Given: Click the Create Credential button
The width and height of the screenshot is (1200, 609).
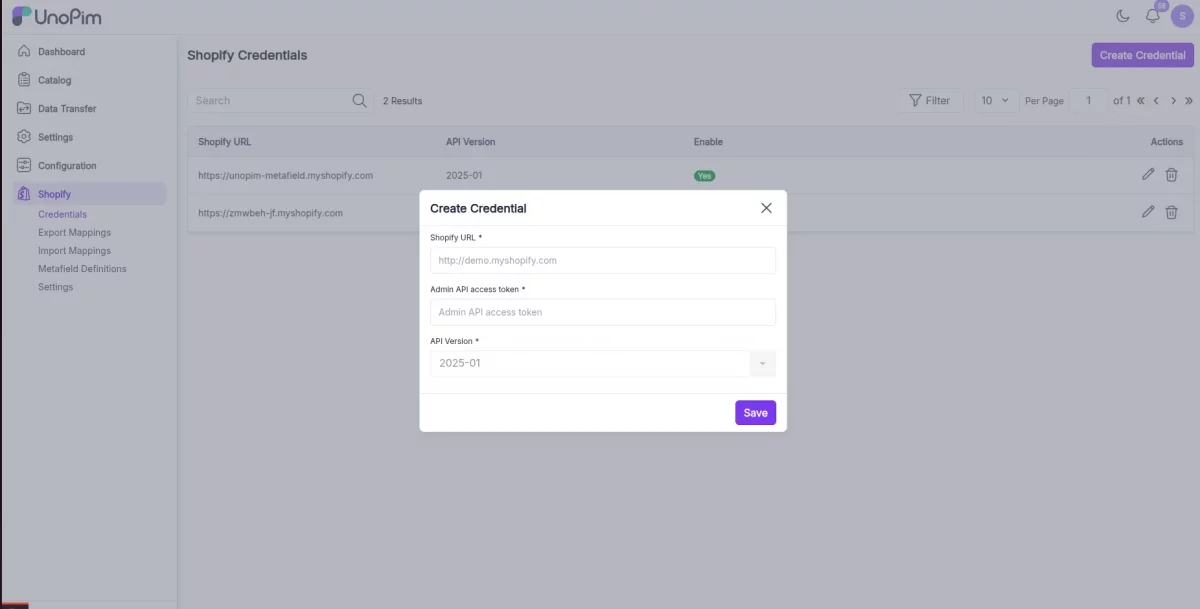Looking at the screenshot, I should [x=1141, y=55].
